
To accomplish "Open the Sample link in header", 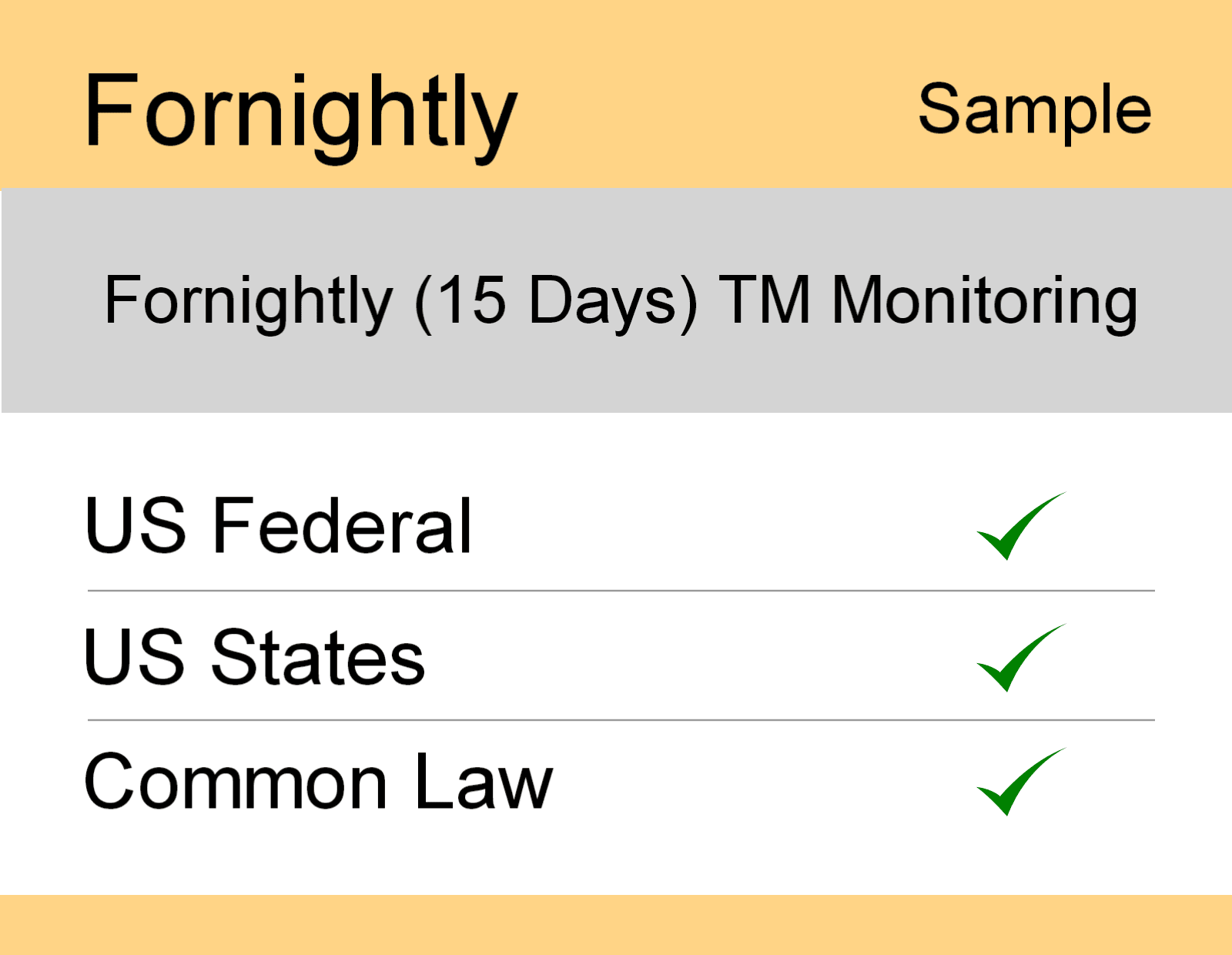I will pos(1034,109).
